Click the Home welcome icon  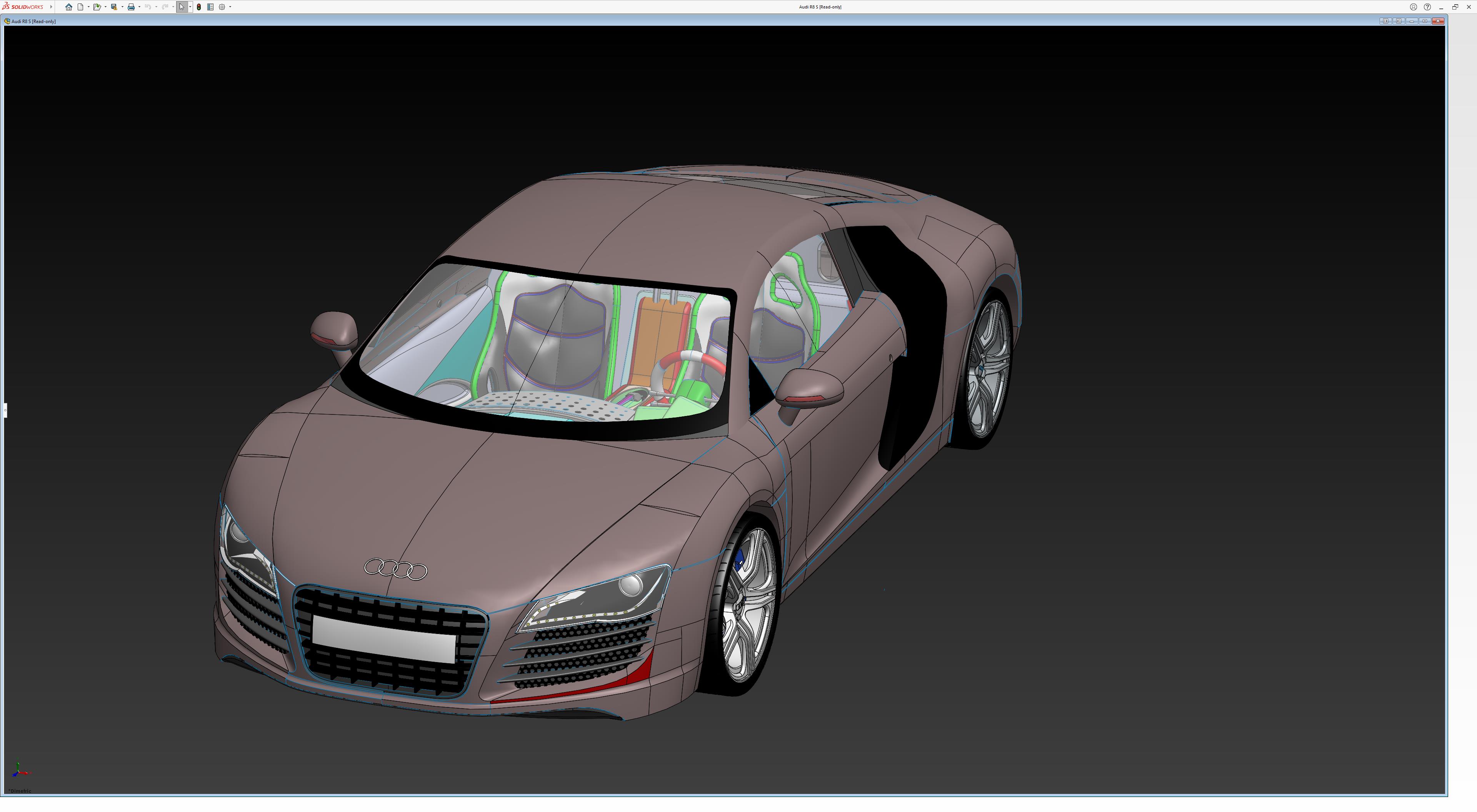coord(69,7)
